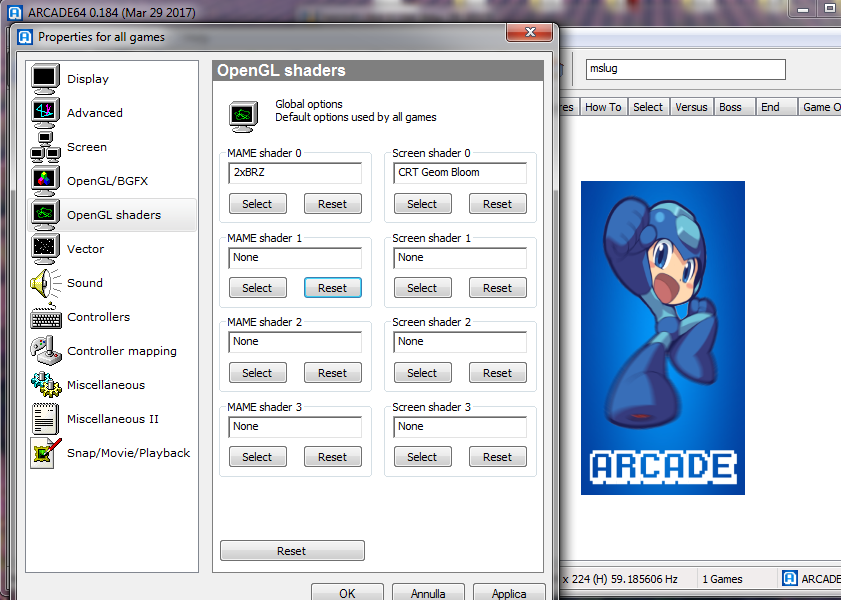Image resolution: width=841 pixels, height=600 pixels.
Task: Reset Screen shader 3
Action: point(498,457)
